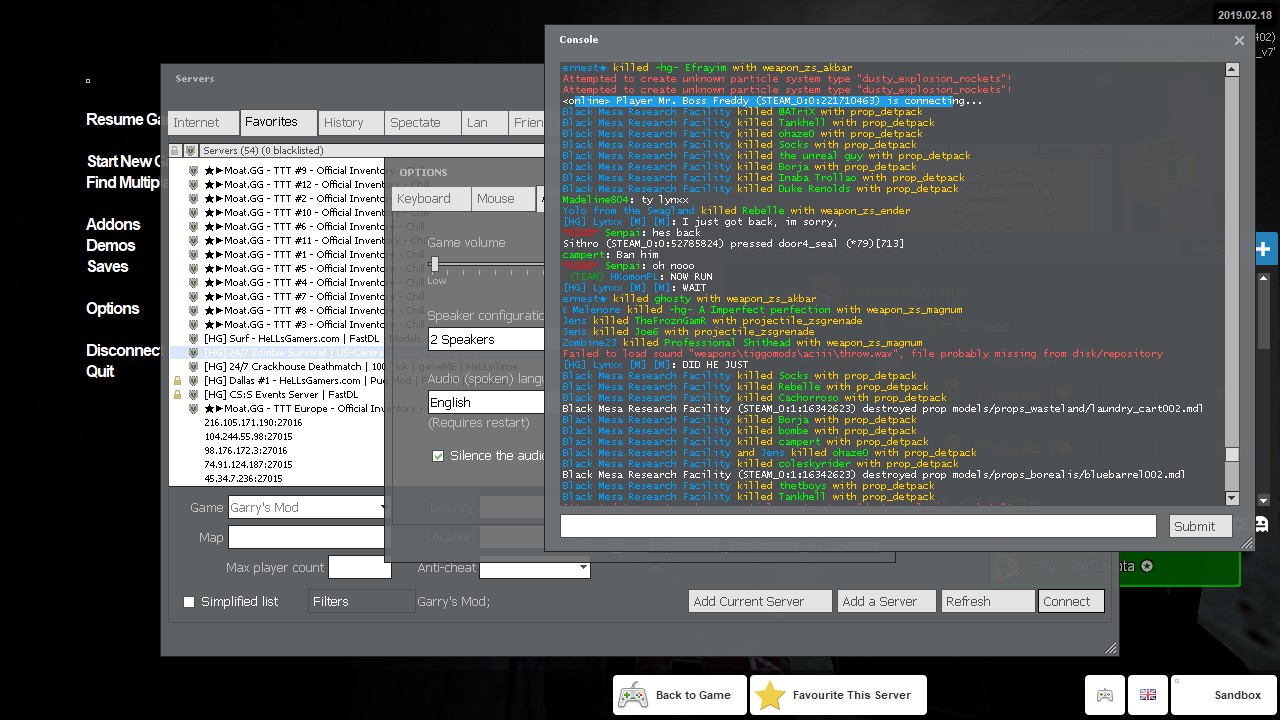Viewport: 1280px width, 720px height.
Task: Click the lock icon on CS:S Events Server row
Action: (177, 395)
